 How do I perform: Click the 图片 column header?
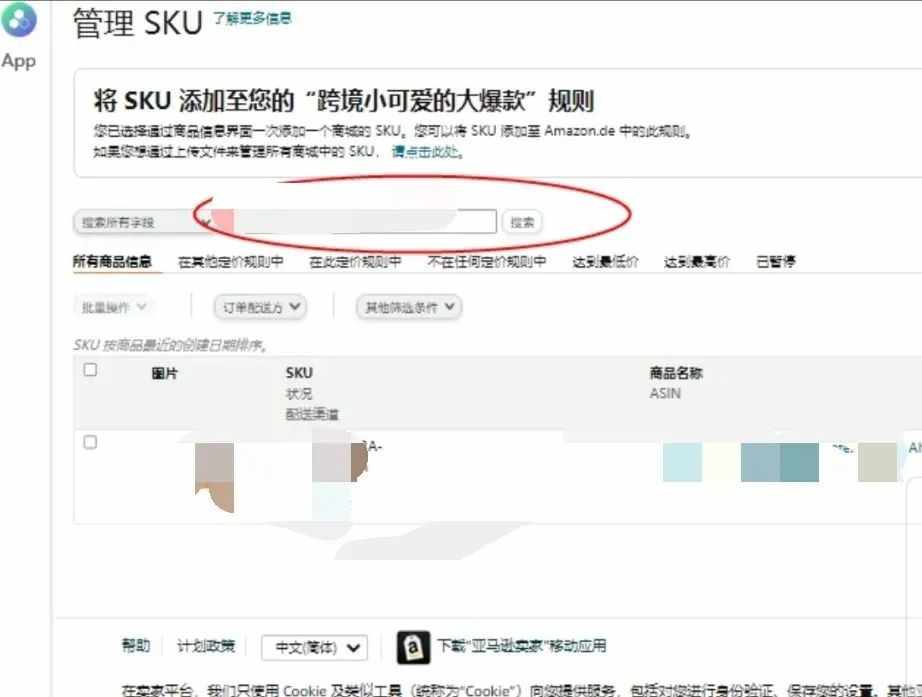164,373
